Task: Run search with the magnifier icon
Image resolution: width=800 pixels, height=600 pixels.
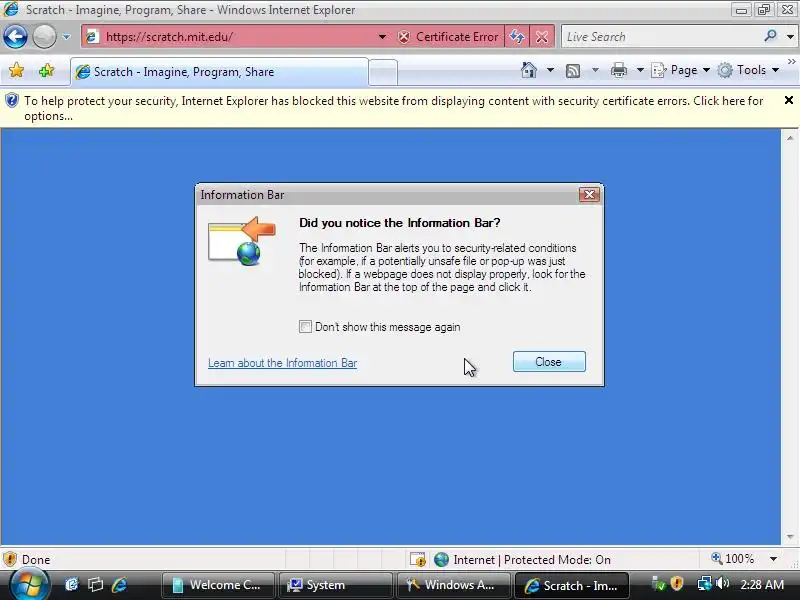Action: tap(770, 36)
